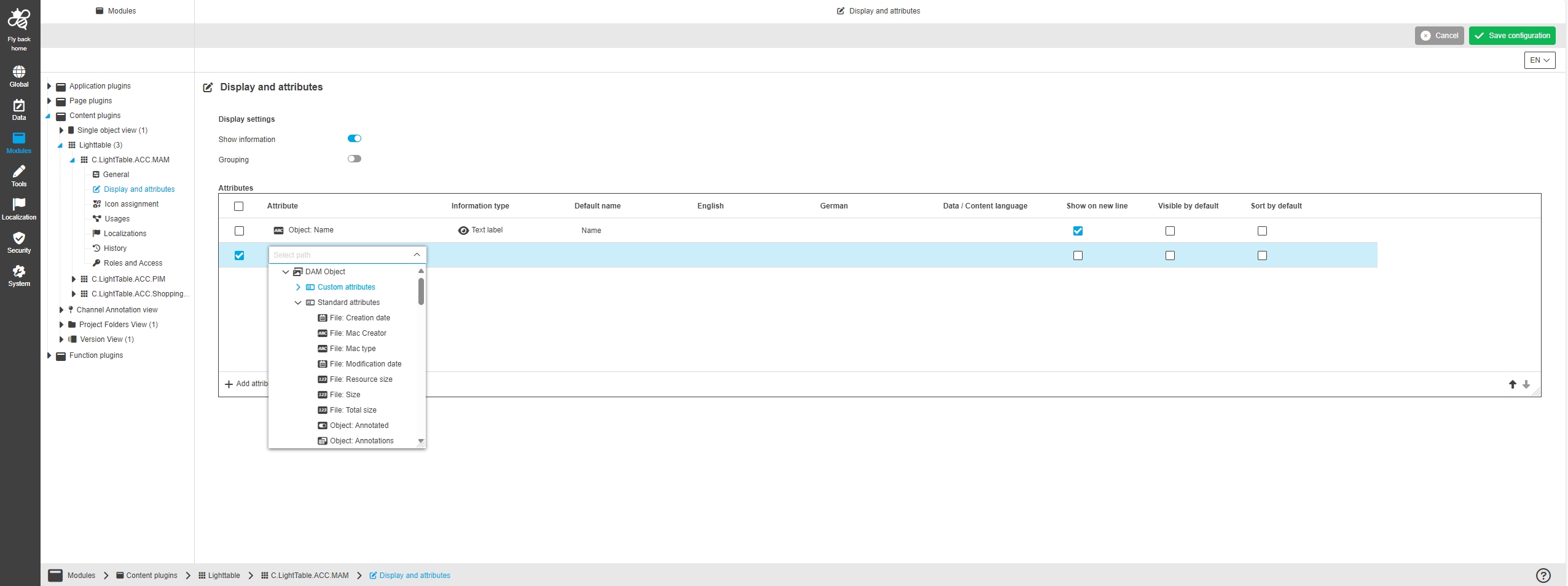Expand Custom attributes in the dropdown tree
Screen dimensions: 1568x586
click(x=298, y=287)
